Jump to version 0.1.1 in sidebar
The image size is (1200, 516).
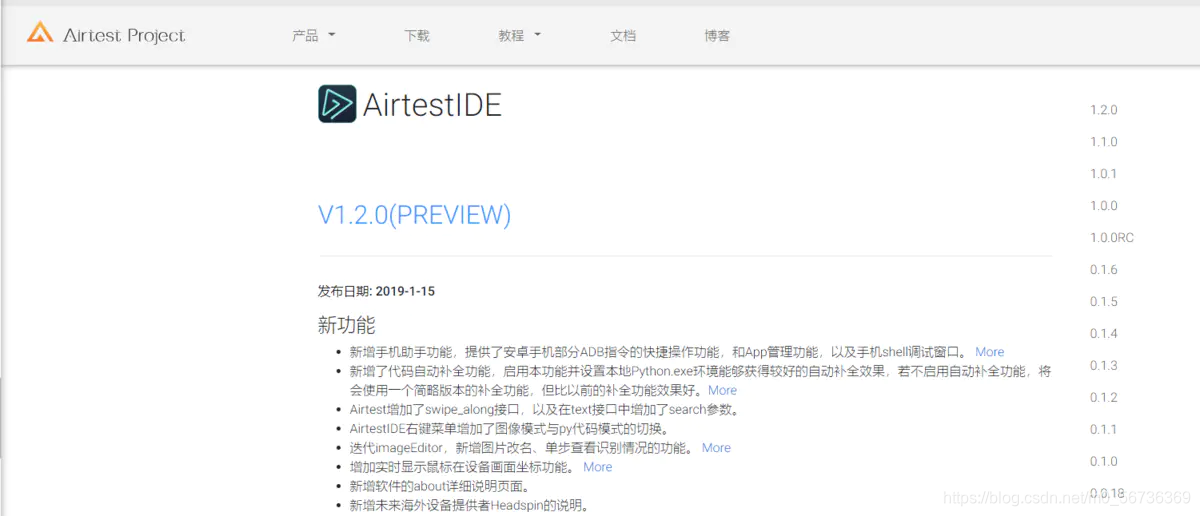coord(1104,430)
